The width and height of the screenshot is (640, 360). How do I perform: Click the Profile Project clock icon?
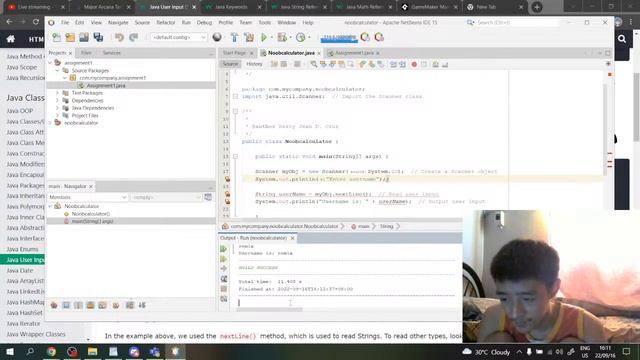[300, 38]
